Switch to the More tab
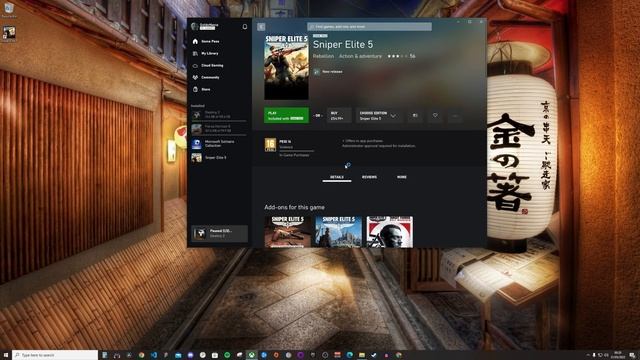Image resolution: width=640 pixels, height=360 pixels. click(x=402, y=178)
